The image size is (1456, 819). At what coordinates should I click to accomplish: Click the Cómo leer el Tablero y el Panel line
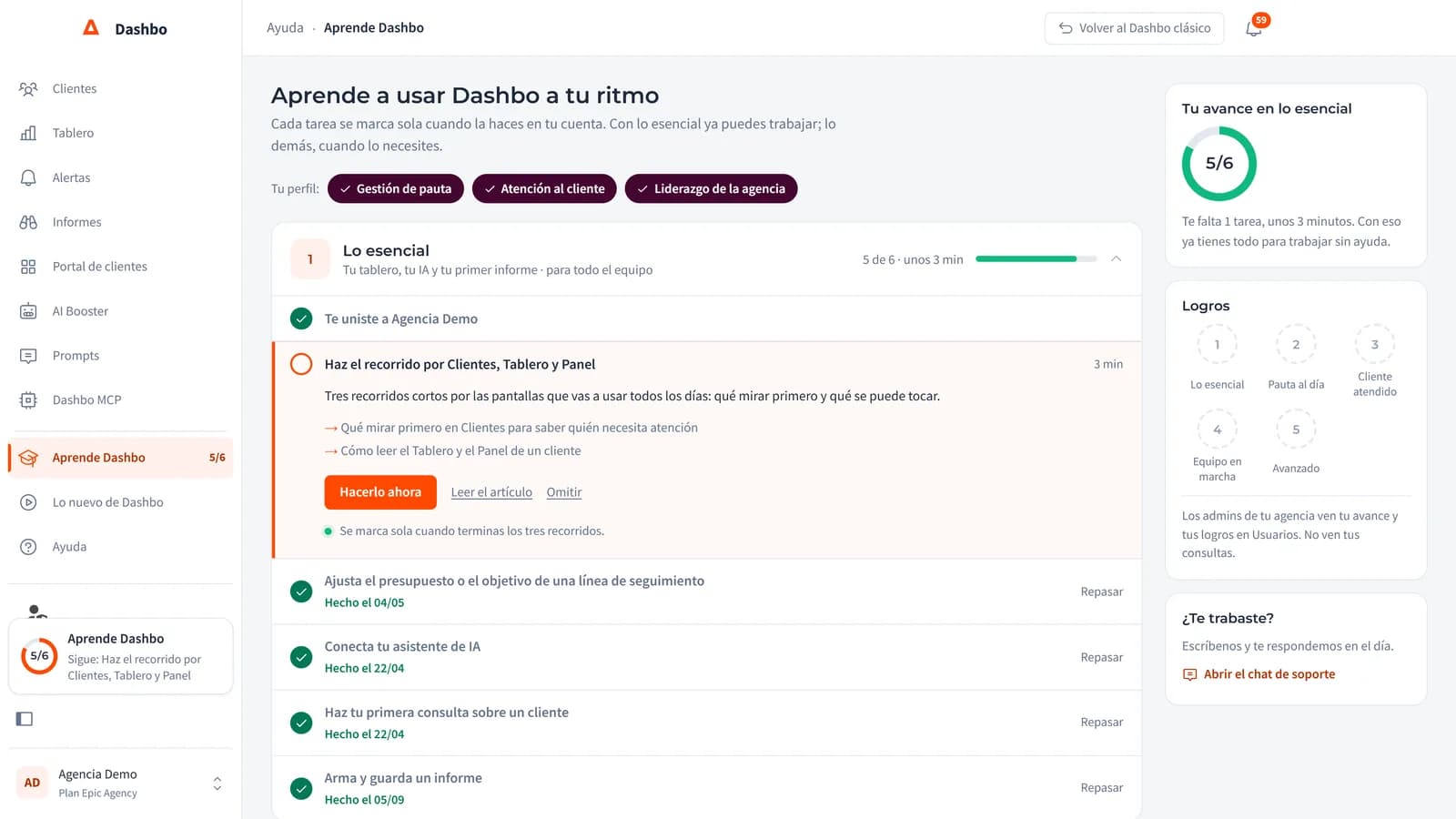[x=453, y=450]
